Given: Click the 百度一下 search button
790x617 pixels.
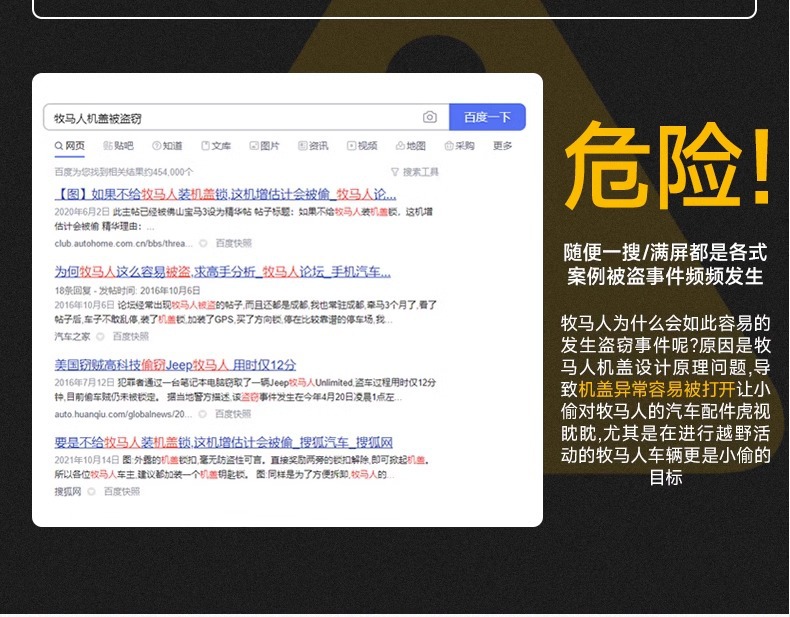Looking at the screenshot, I should [x=487, y=117].
